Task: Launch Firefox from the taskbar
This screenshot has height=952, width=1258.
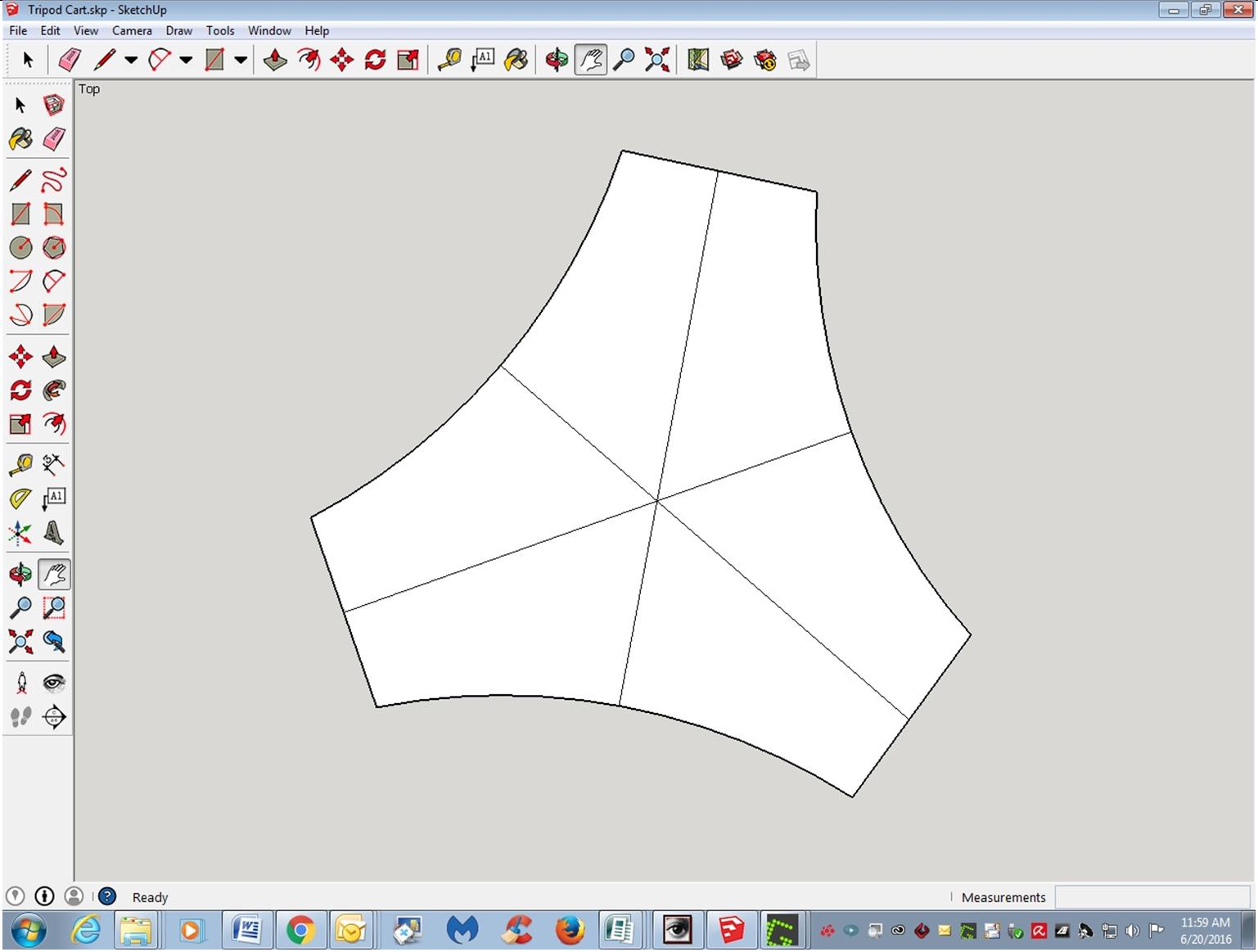Action: [x=570, y=930]
